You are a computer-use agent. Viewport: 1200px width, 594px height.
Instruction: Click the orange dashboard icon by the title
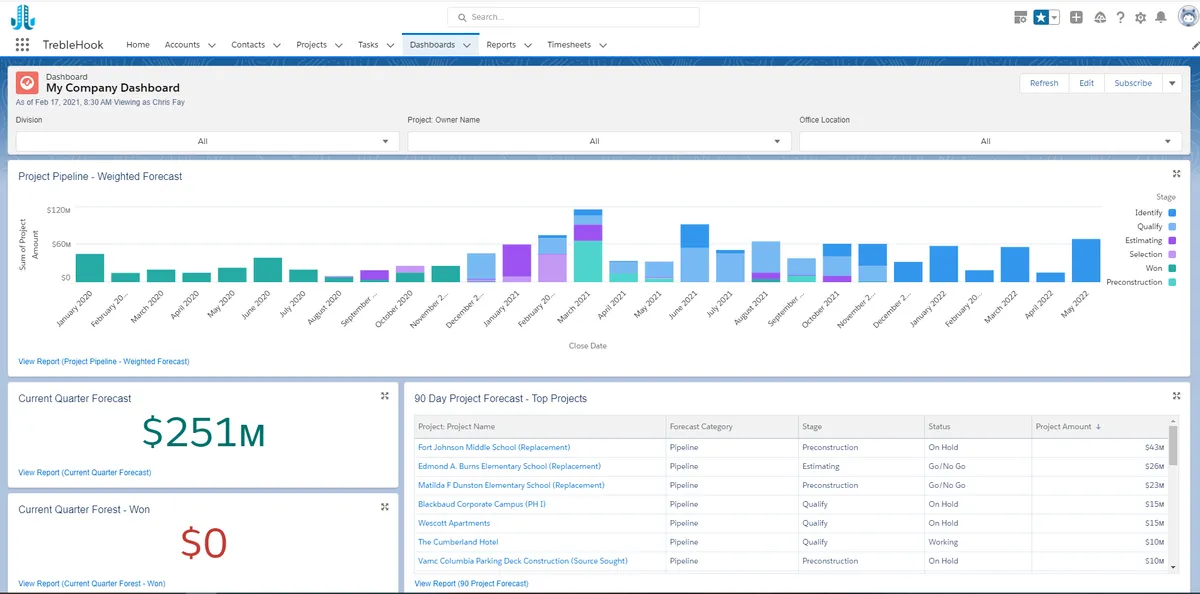coord(27,83)
